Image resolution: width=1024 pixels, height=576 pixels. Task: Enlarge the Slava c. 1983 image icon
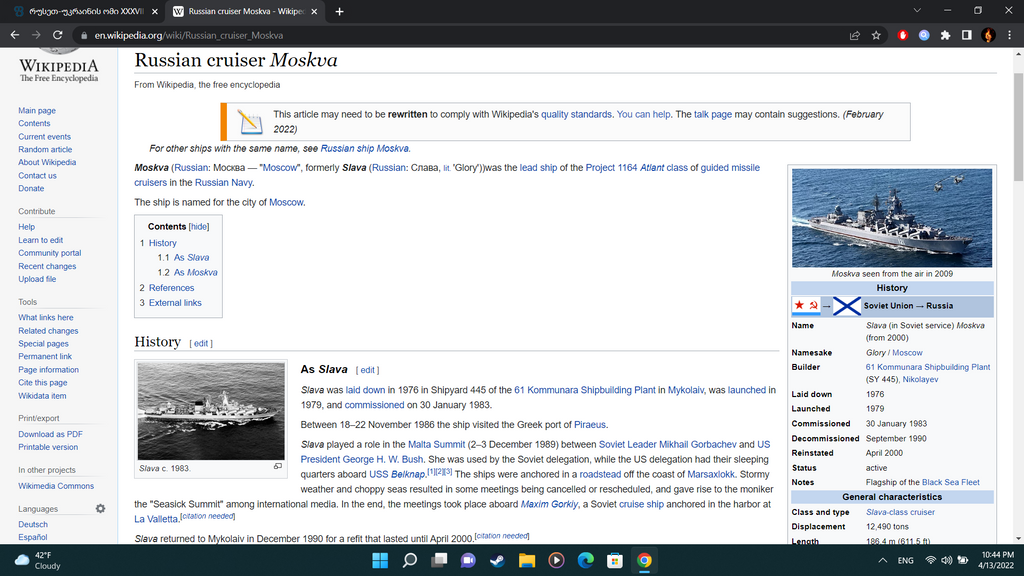(278, 466)
